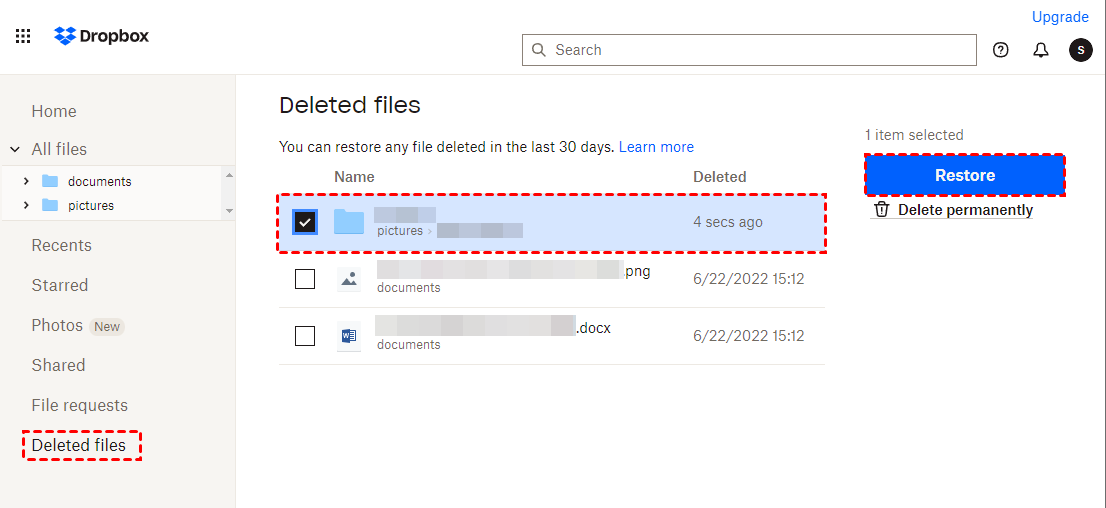The width and height of the screenshot is (1106, 508).
Task: Open the app grid launcher icon
Action: pyautogui.click(x=23, y=36)
